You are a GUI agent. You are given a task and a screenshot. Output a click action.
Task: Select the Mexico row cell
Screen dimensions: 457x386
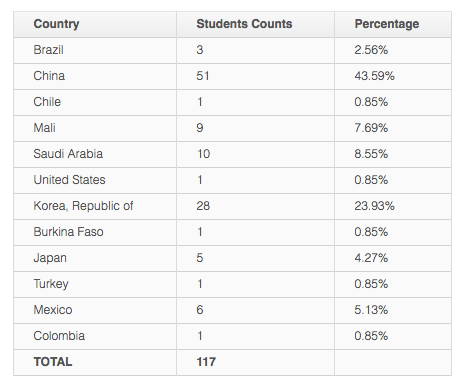tap(95, 310)
